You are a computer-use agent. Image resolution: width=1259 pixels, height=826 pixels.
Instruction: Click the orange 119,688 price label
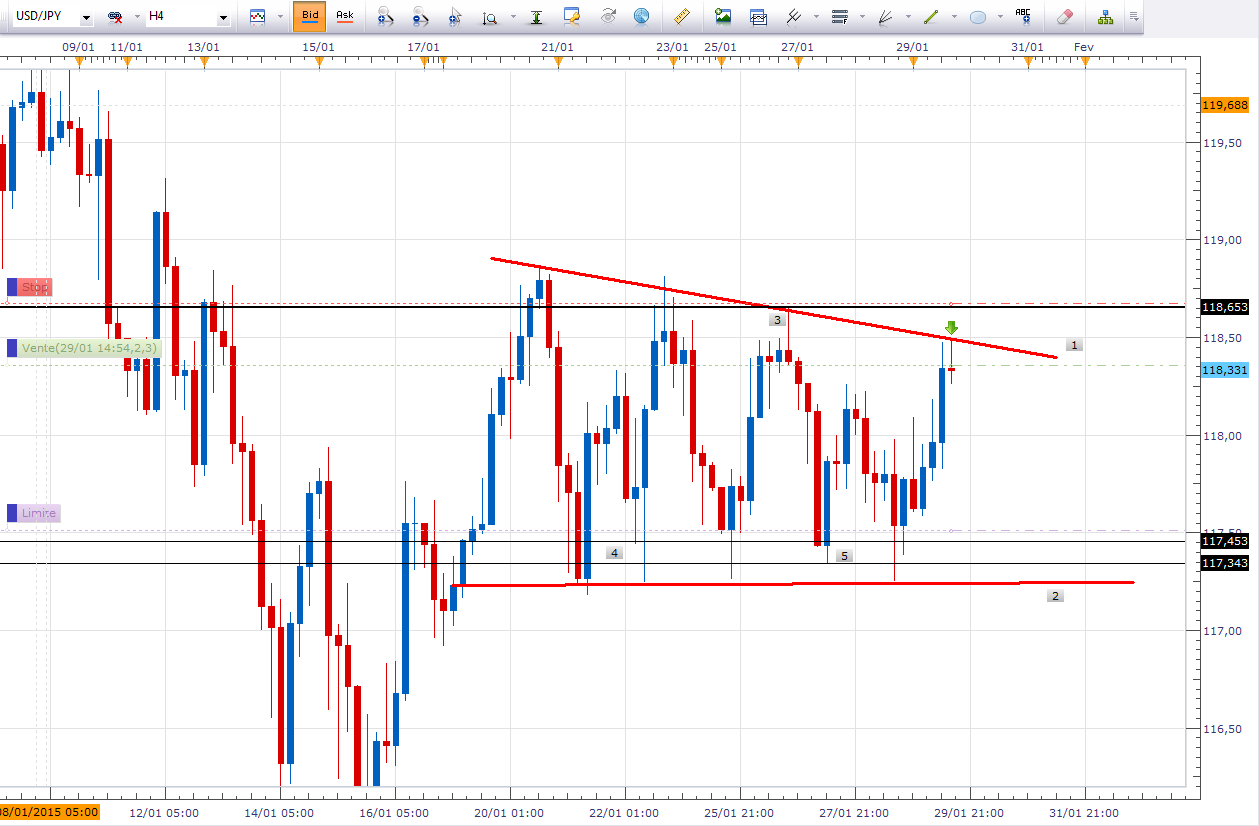[1226, 105]
